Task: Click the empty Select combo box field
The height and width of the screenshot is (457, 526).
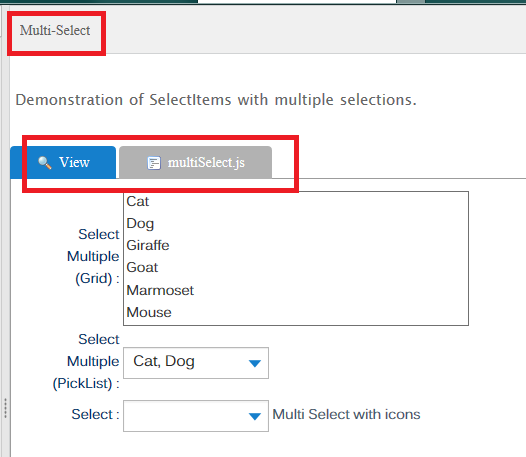Action: [196, 416]
